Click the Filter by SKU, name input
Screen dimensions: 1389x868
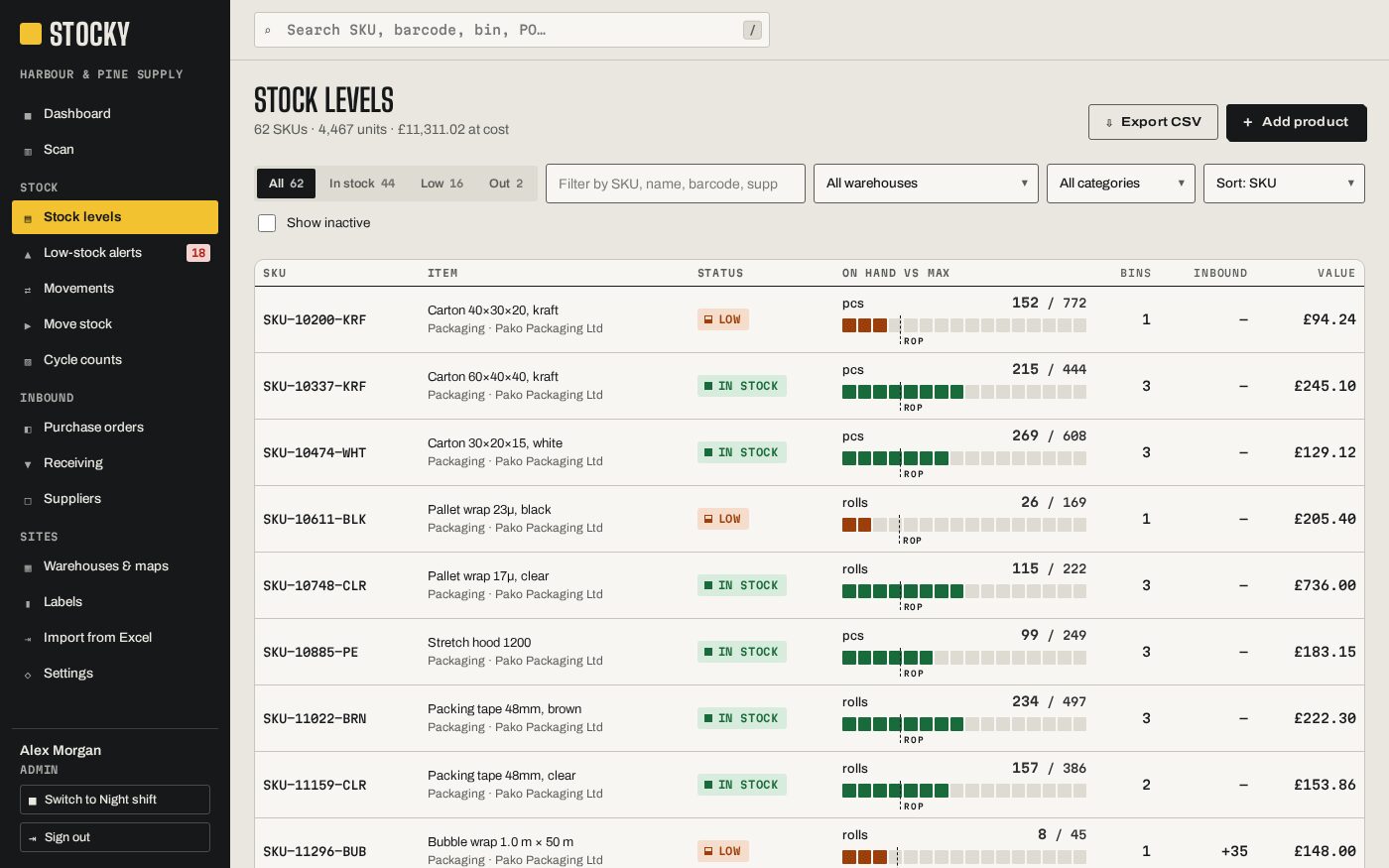tap(676, 184)
